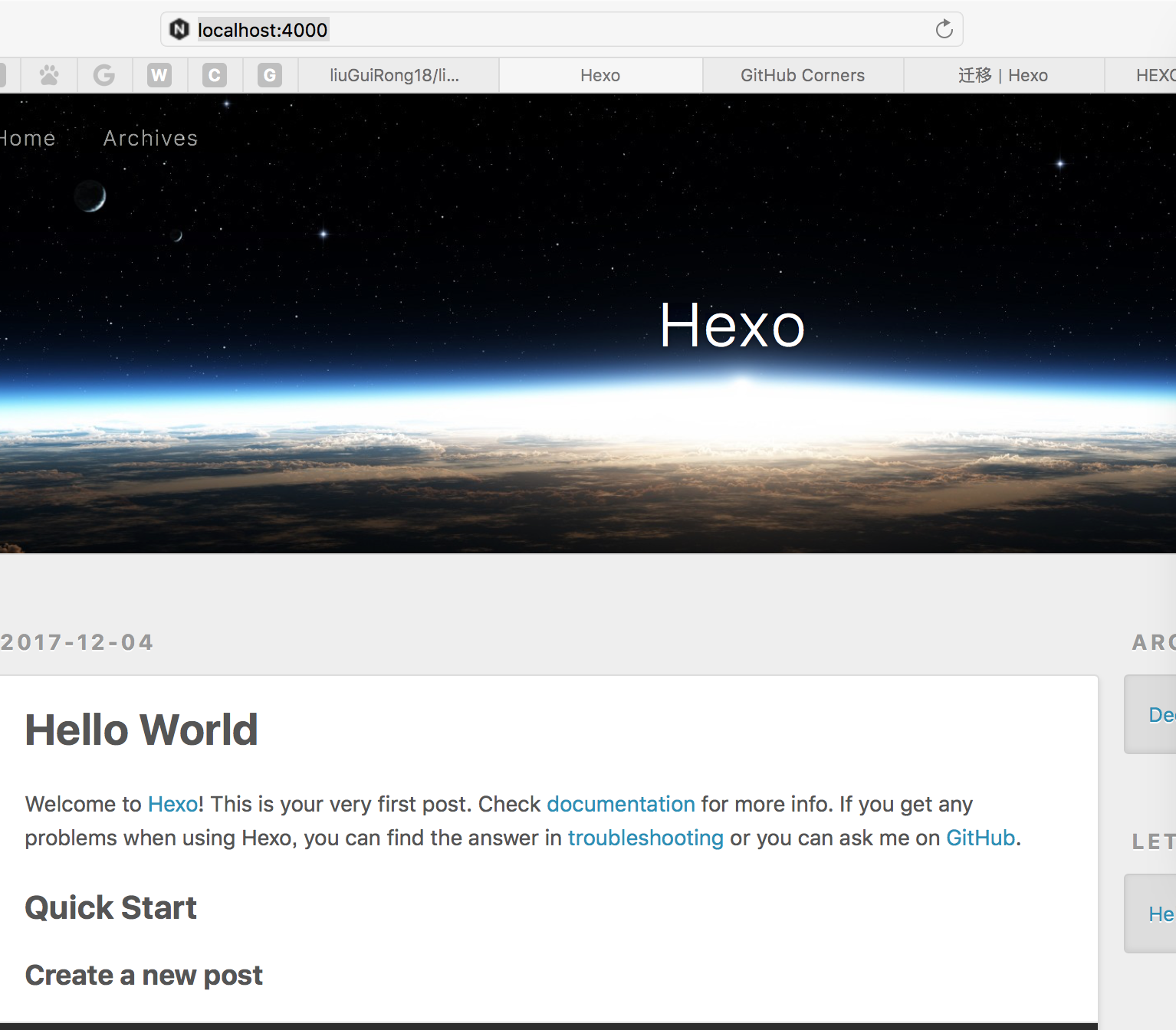Open the paw print pinned tab

click(x=49, y=75)
